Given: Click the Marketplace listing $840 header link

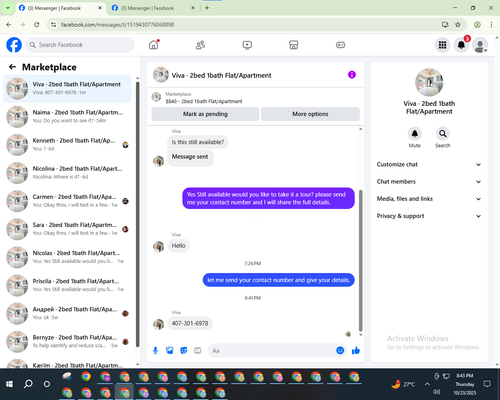Looking at the screenshot, I should [204, 101].
